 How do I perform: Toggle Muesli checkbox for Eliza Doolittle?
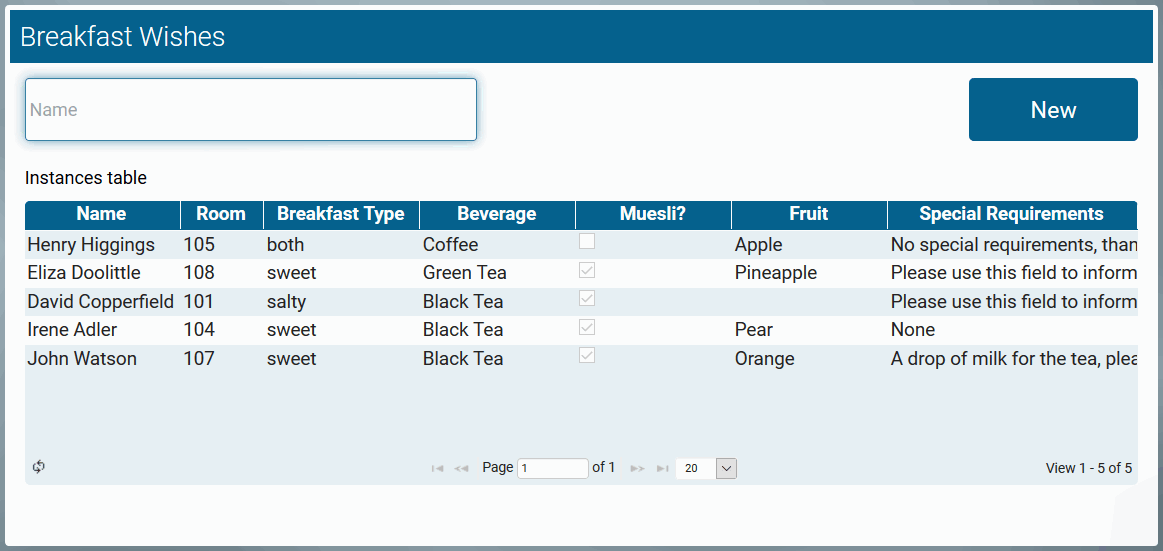click(587, 270)
